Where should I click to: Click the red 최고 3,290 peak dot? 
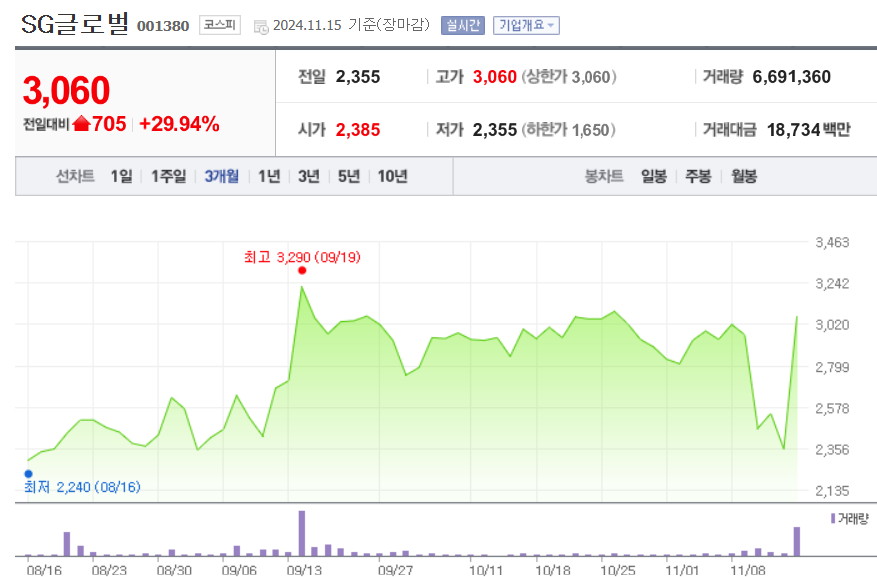coord(302,271)
